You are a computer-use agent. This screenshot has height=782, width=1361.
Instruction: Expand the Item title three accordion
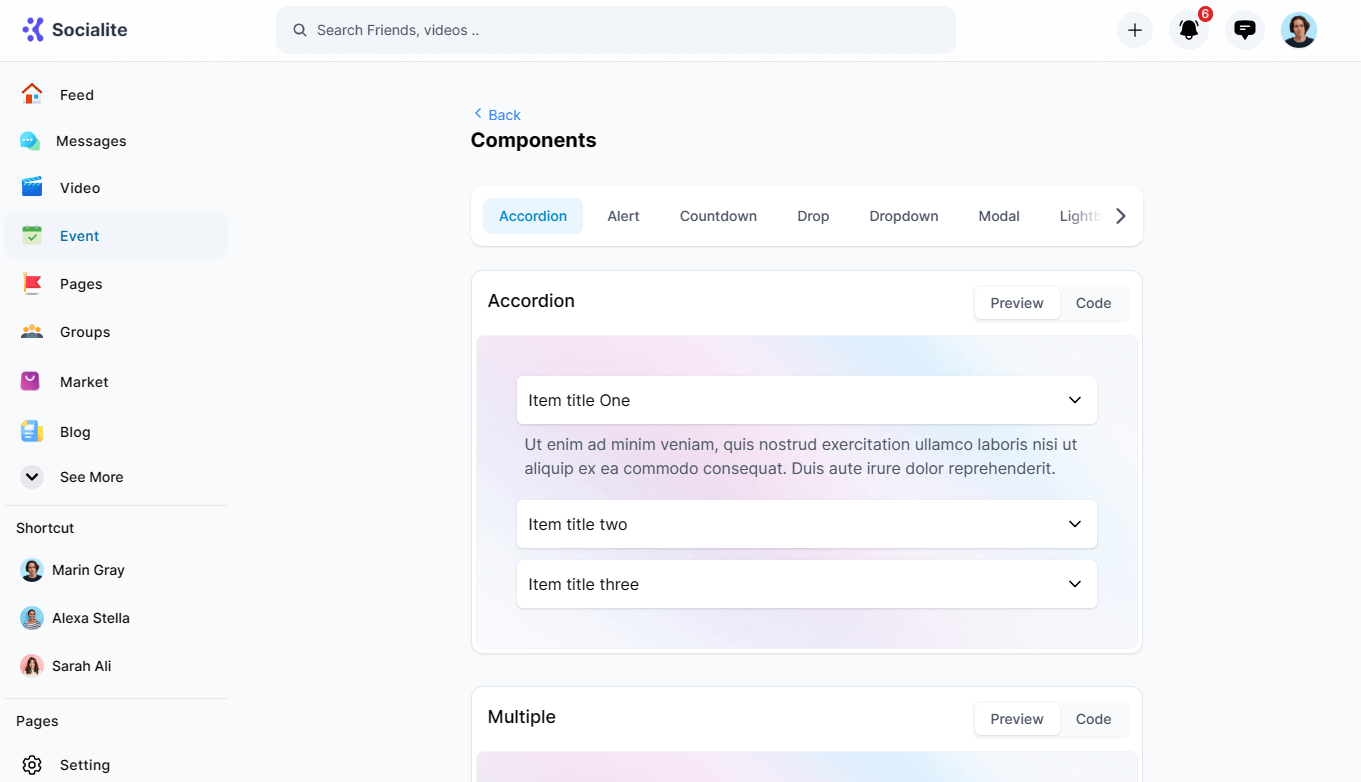pos(806,584)
